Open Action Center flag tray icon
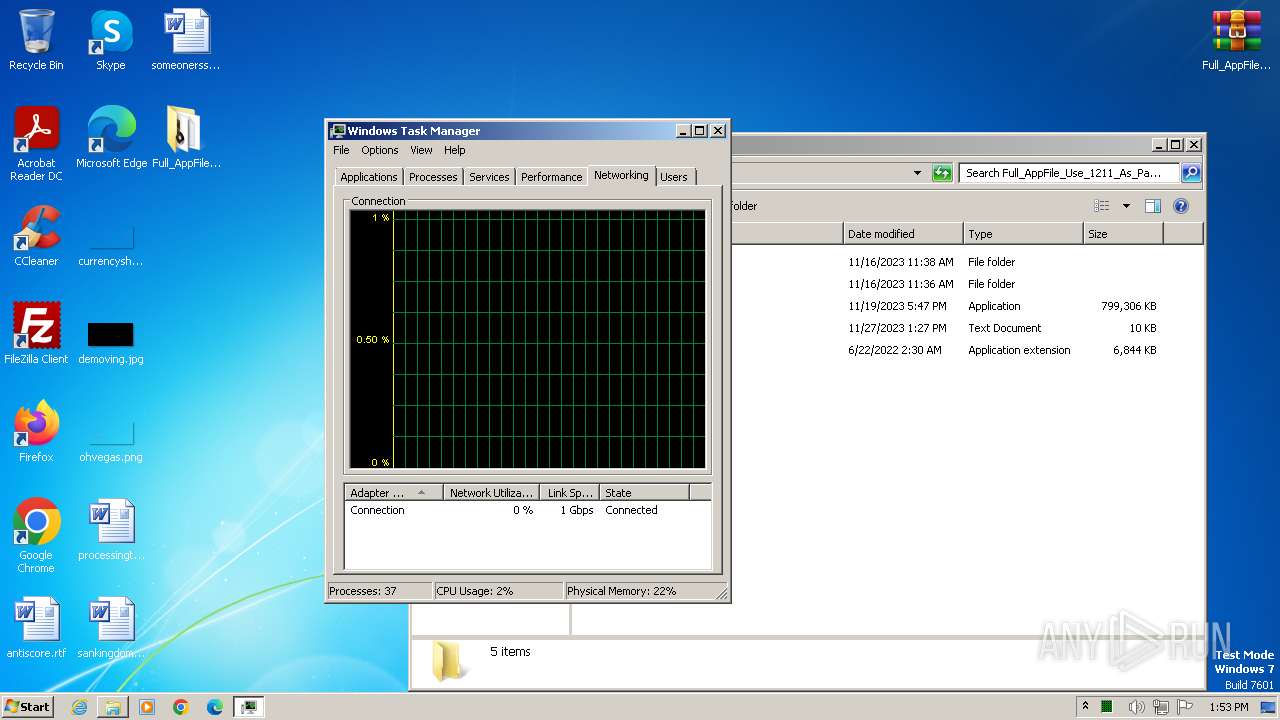Image resolution: width=1280 pixels, height=720 pixels. tap(1185, 707)
